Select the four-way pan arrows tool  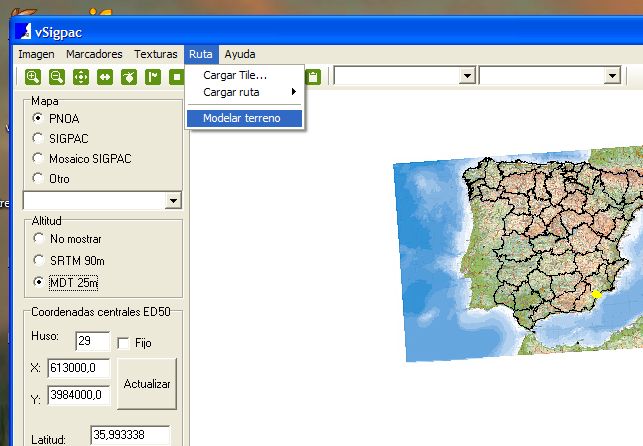coord(81,76)
